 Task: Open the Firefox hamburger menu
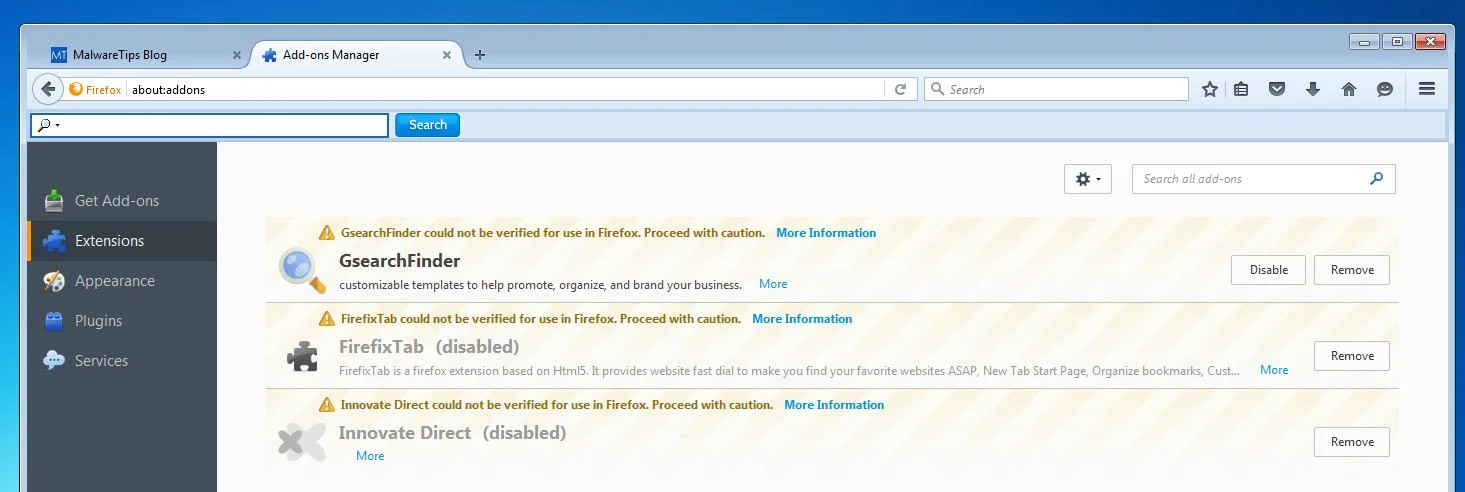click(x=1427, y=89)
